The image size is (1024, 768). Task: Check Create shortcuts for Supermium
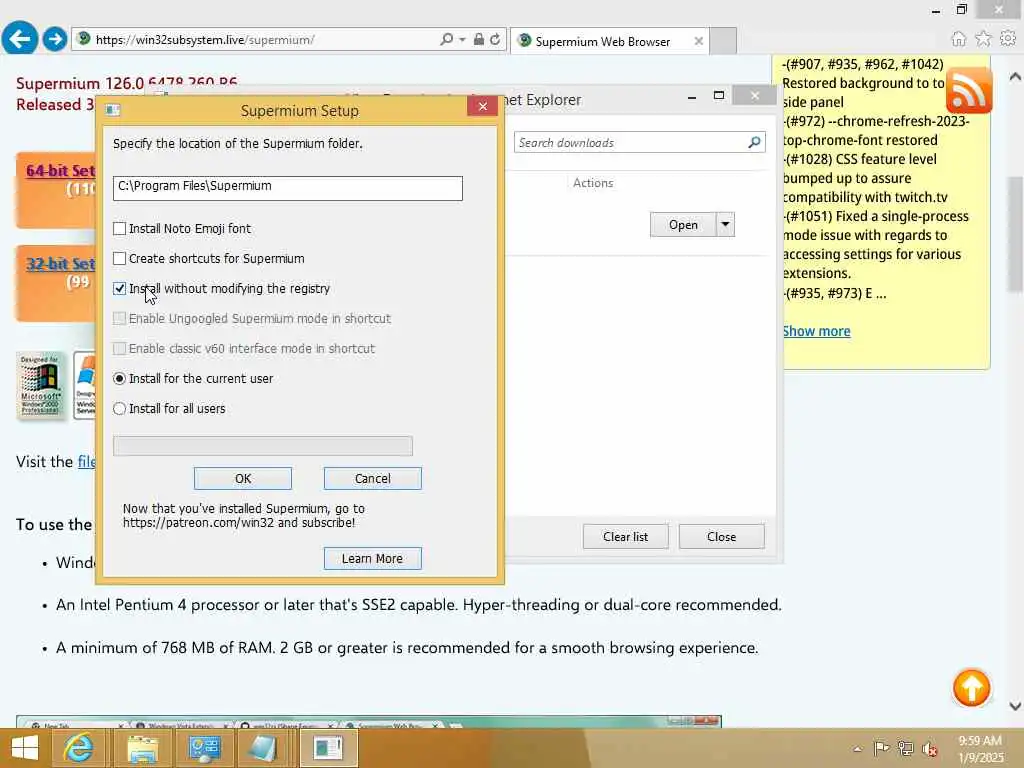(120, 259)
